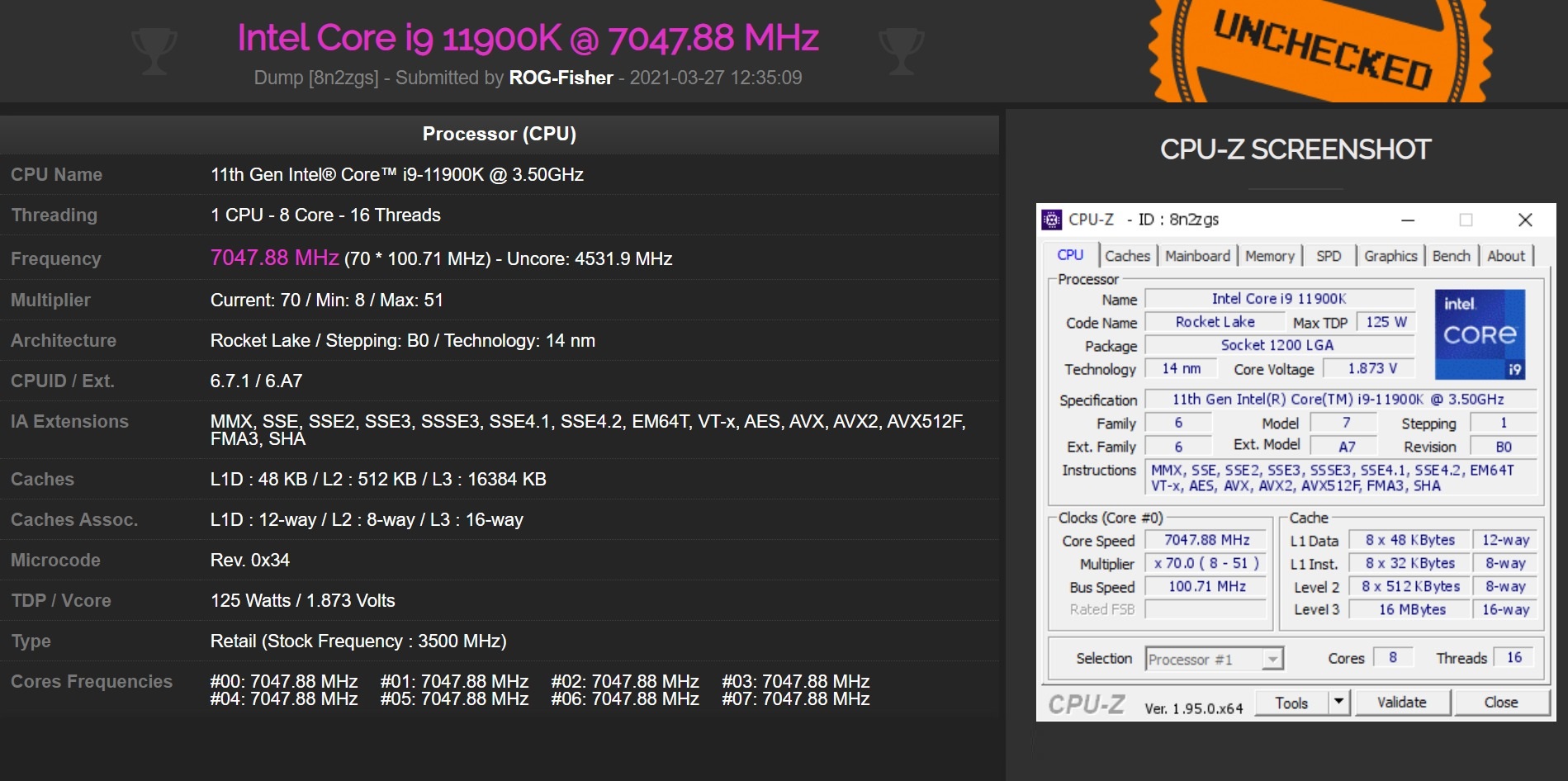Select the CPU tab
The image size is (1568, 781).
1070,255
